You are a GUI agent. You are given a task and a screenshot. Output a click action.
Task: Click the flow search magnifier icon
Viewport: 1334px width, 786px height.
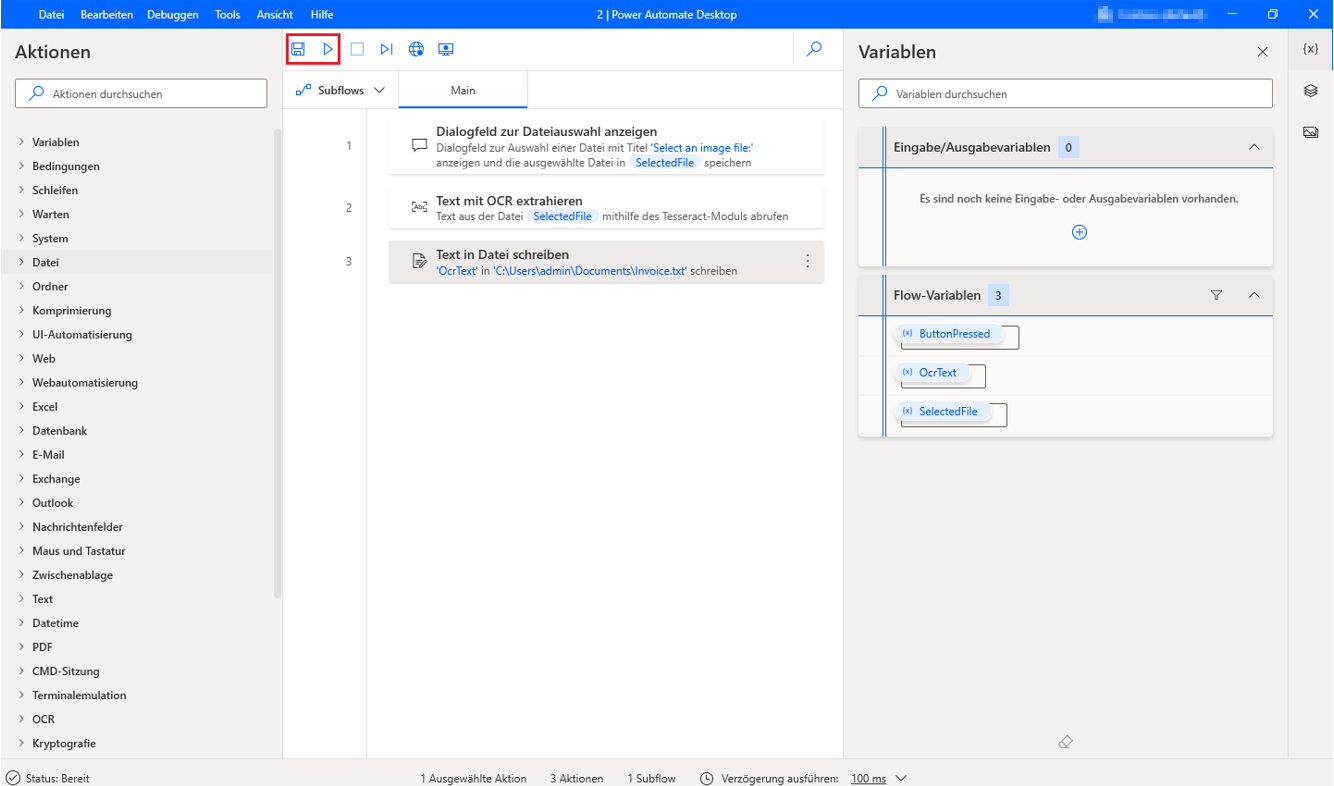point(815,48)
